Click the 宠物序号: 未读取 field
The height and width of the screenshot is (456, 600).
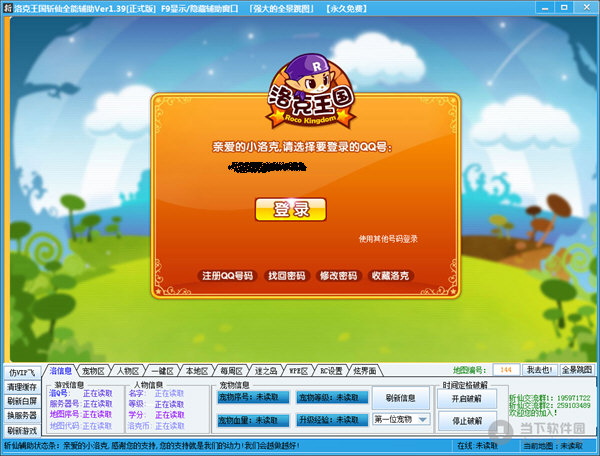(x=253, y=397)
